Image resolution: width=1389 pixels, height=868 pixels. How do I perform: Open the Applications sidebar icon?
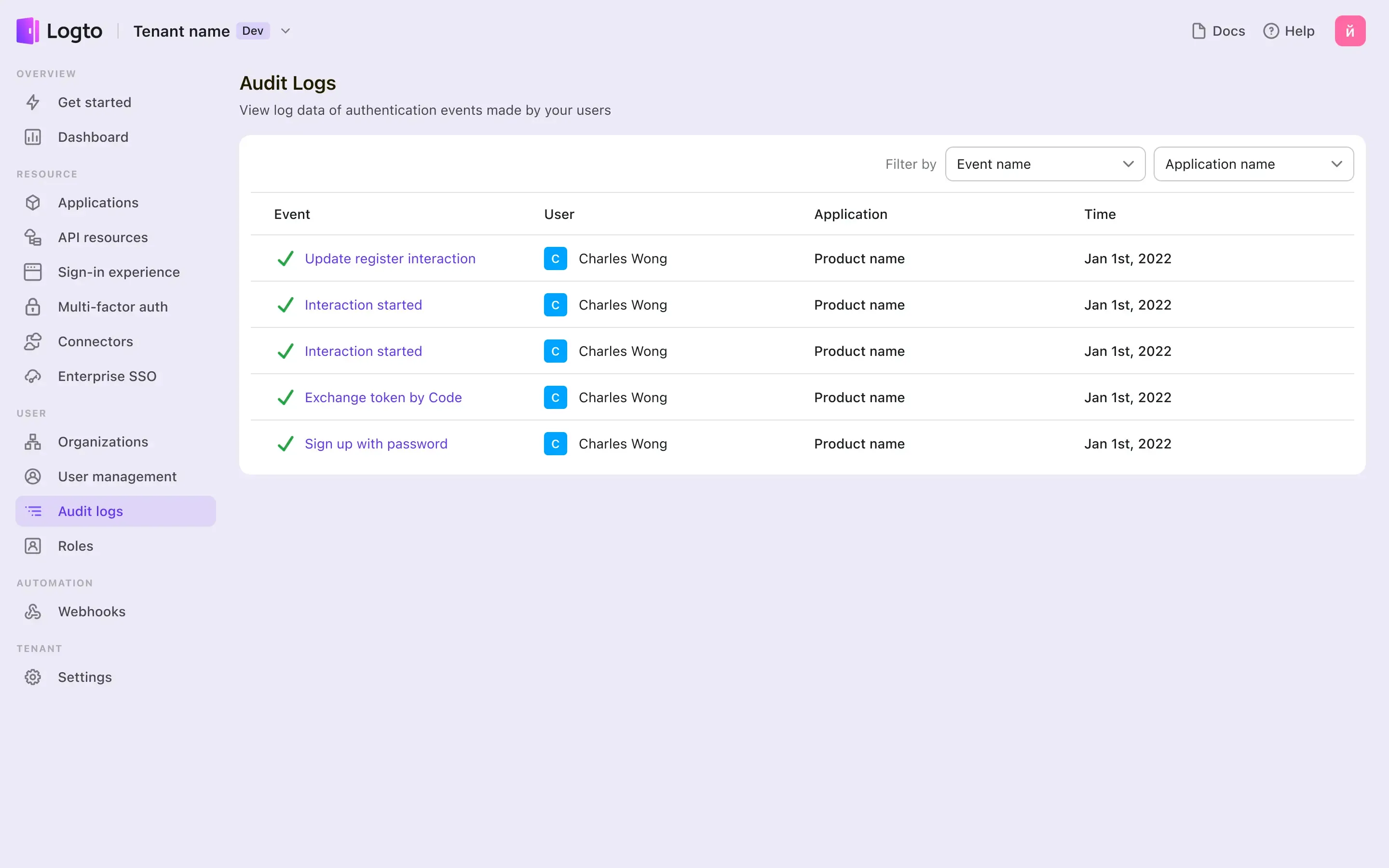coord(32,202)
